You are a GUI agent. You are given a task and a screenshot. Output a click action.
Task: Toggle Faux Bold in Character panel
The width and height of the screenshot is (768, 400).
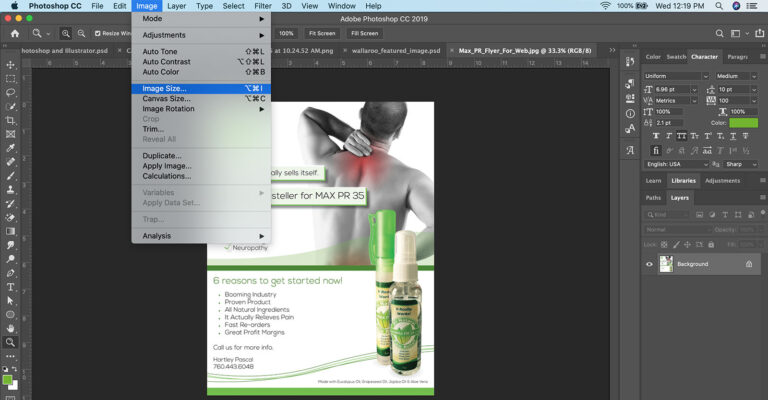click(656, 136)
